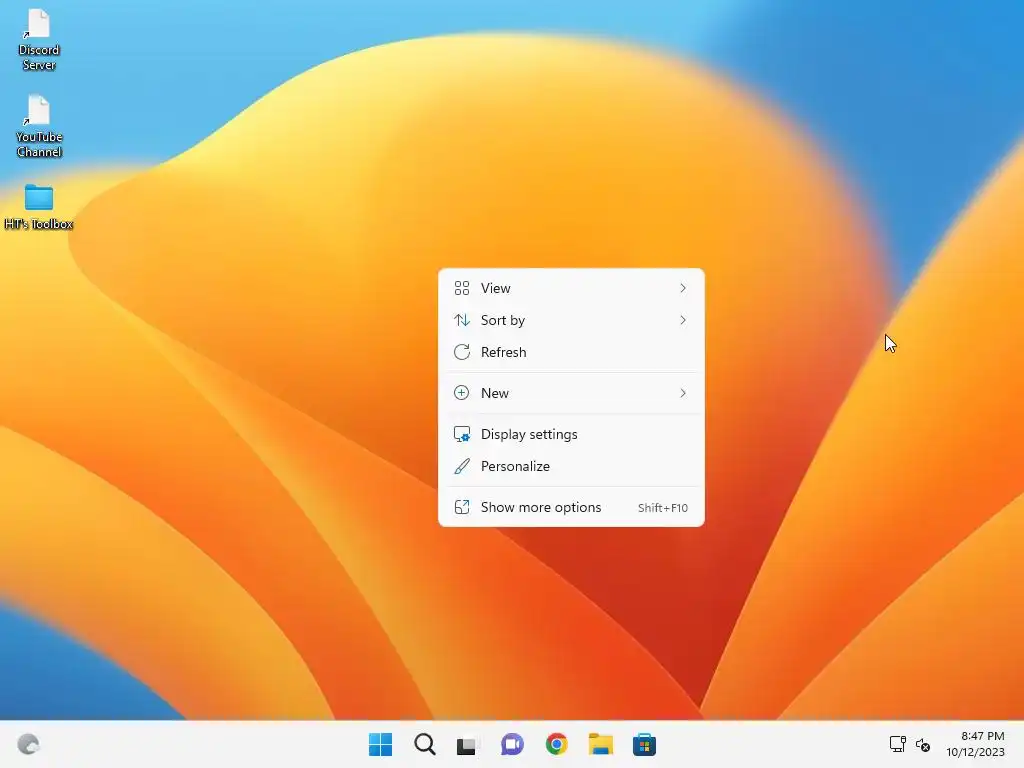Choose Sort by in the context menu
The width and height of the screenshot is (1024, 768).
click(x=571, y=320)
